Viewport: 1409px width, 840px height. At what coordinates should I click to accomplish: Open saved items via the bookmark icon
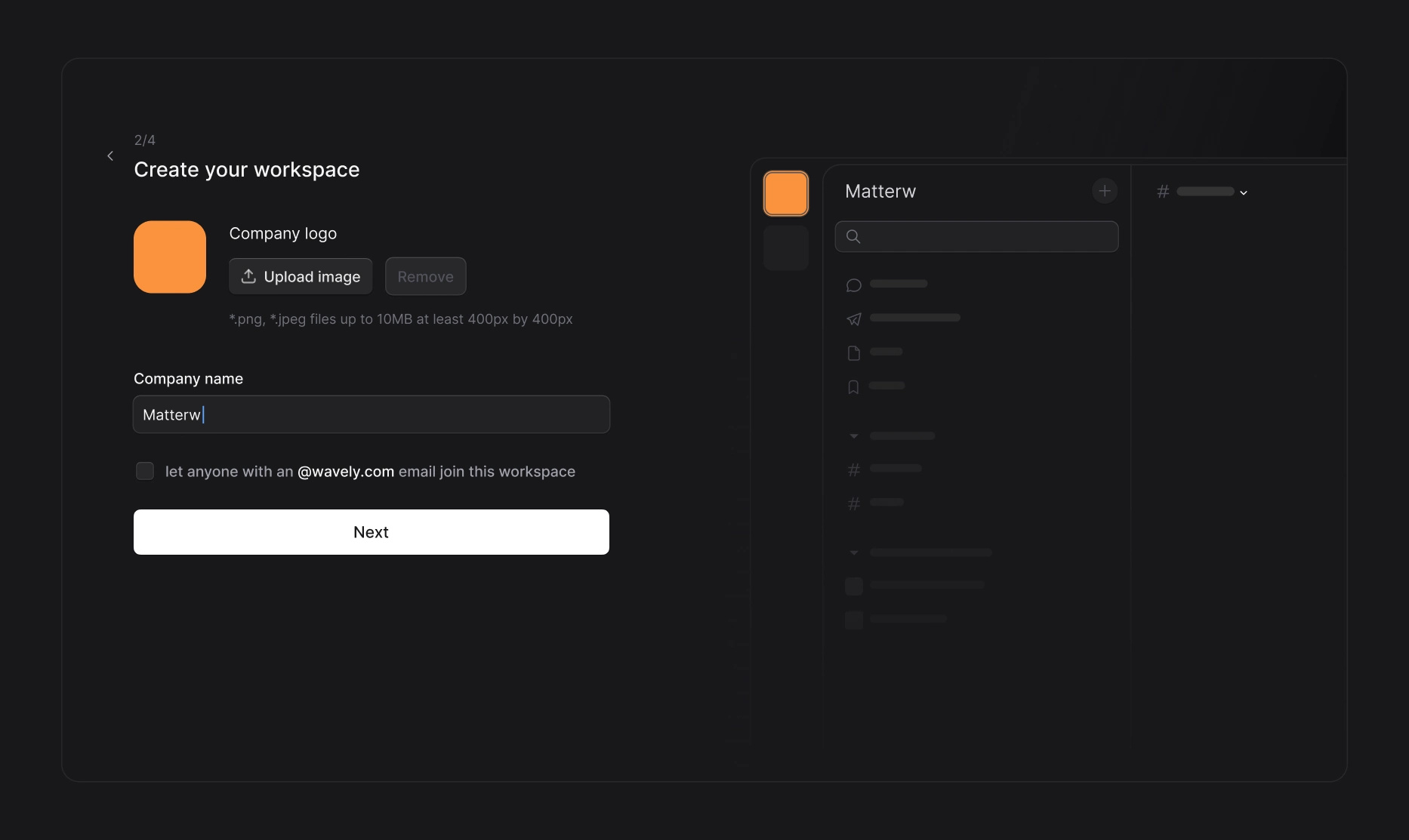tap(852, 386)
